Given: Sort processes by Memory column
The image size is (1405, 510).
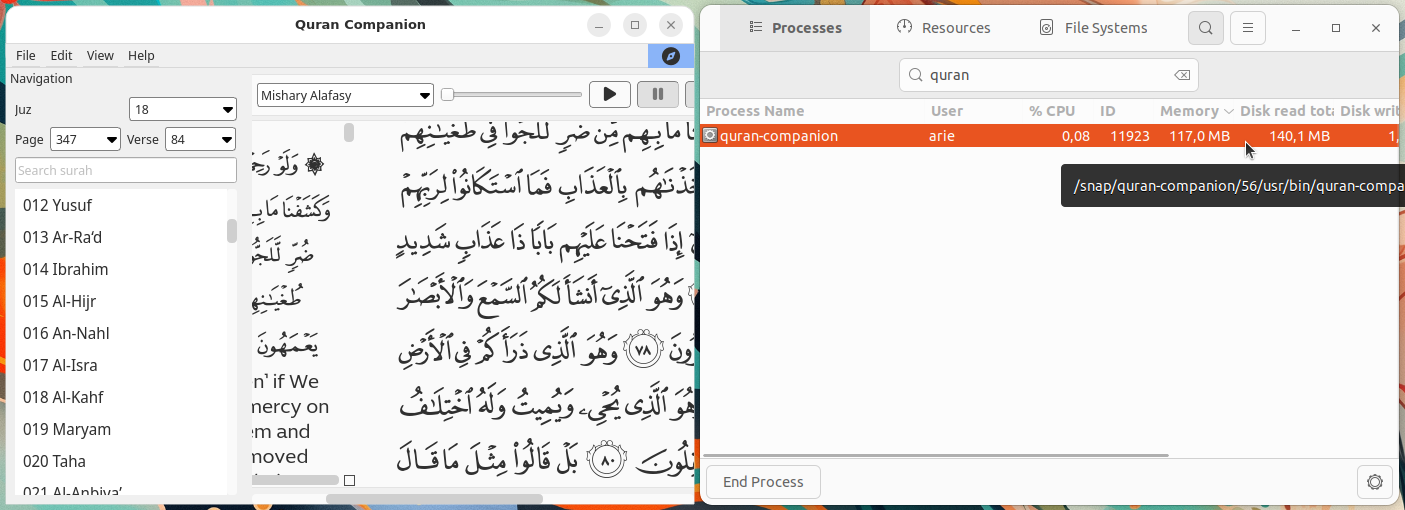Looking at the screenshot, I should (x=1196, y=111).
